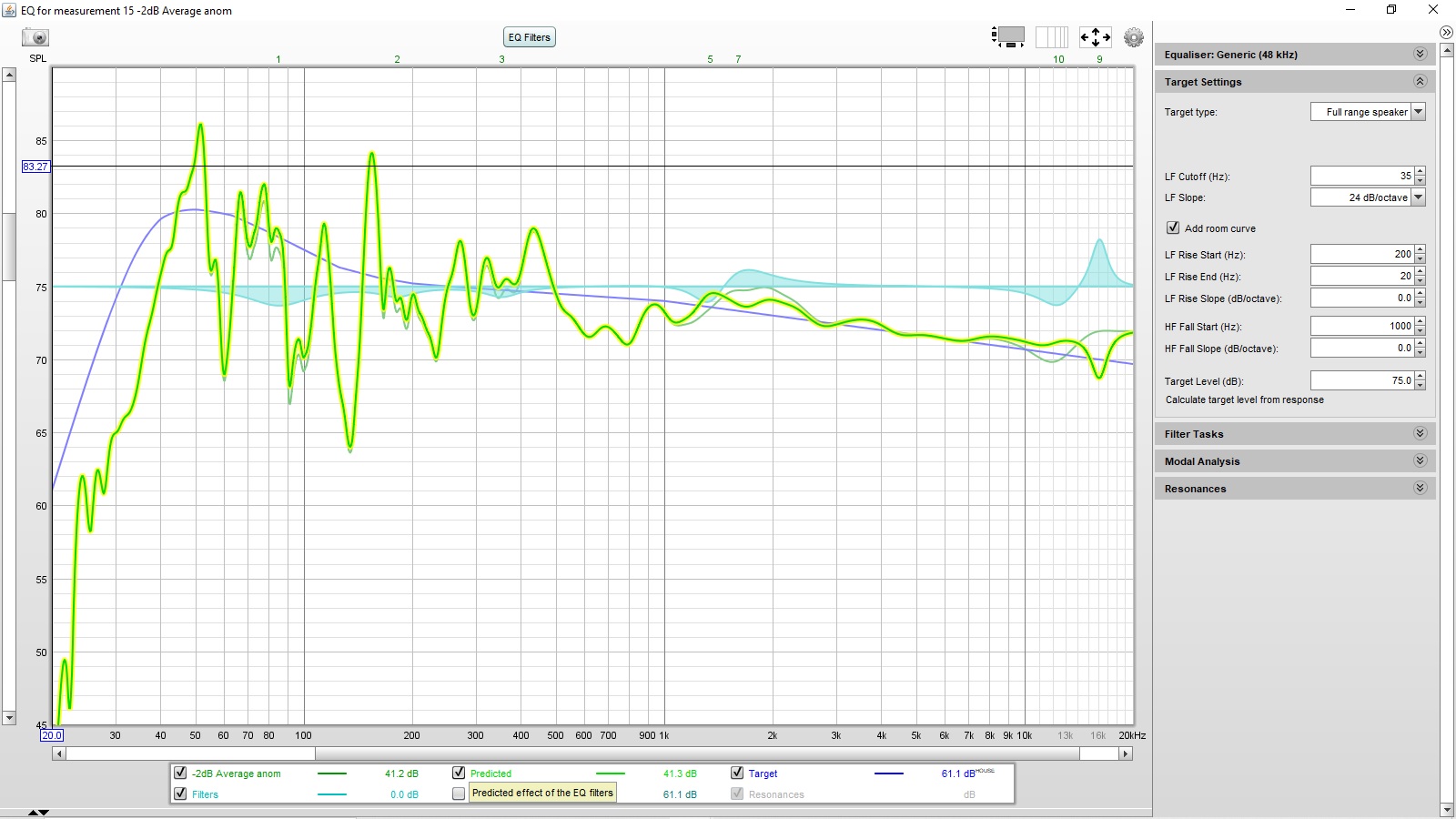Select filter marker 3 above graph

tap(501, 59)
